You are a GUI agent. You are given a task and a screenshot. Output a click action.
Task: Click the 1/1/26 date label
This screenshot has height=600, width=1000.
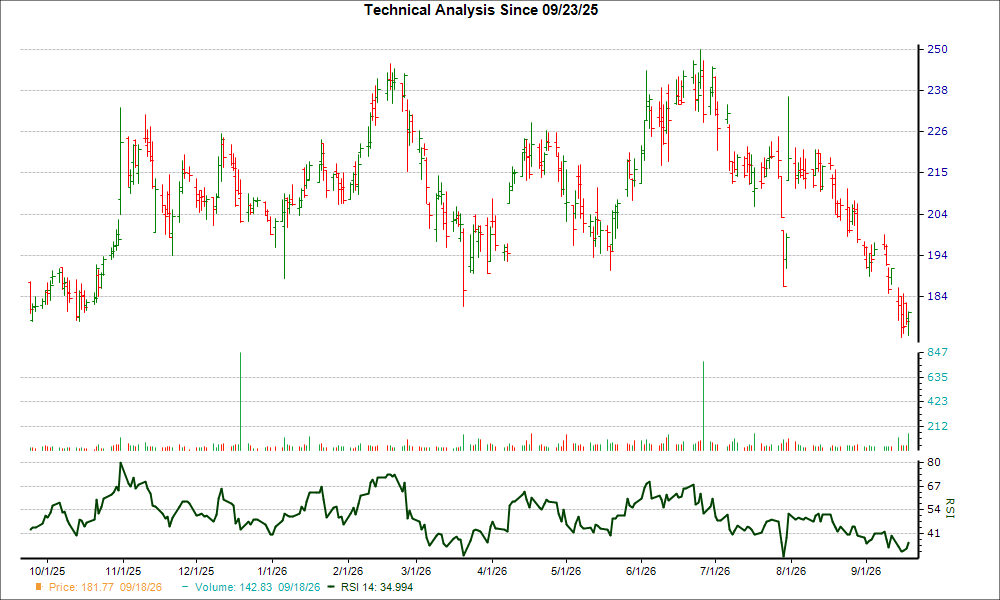click(272, 571)
